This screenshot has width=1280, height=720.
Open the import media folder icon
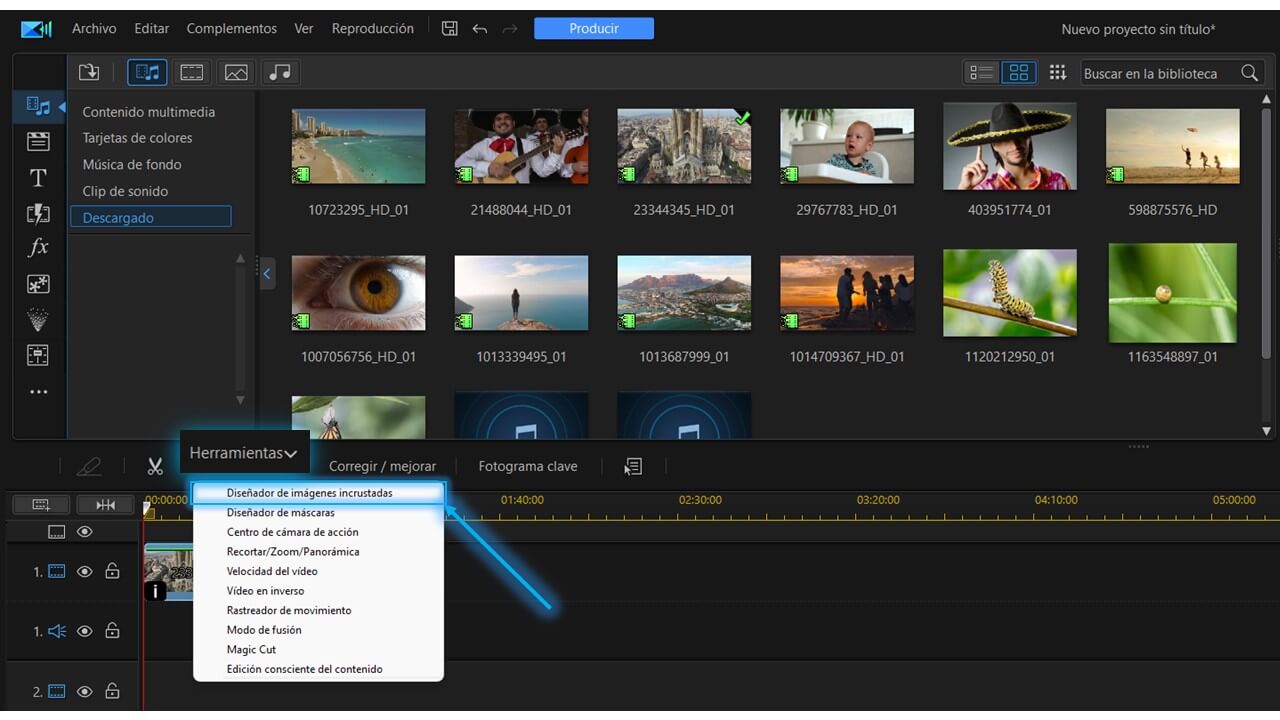tap(89, 71)
